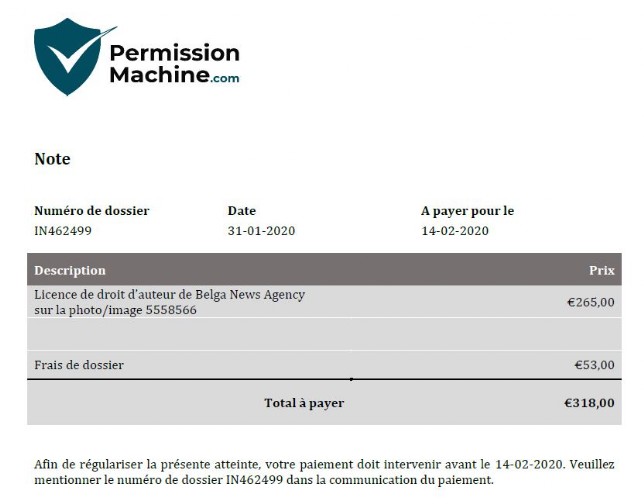The image size is (644, 504).
Task: Select the €53,00 fee amount
Action: click(594, 365)
